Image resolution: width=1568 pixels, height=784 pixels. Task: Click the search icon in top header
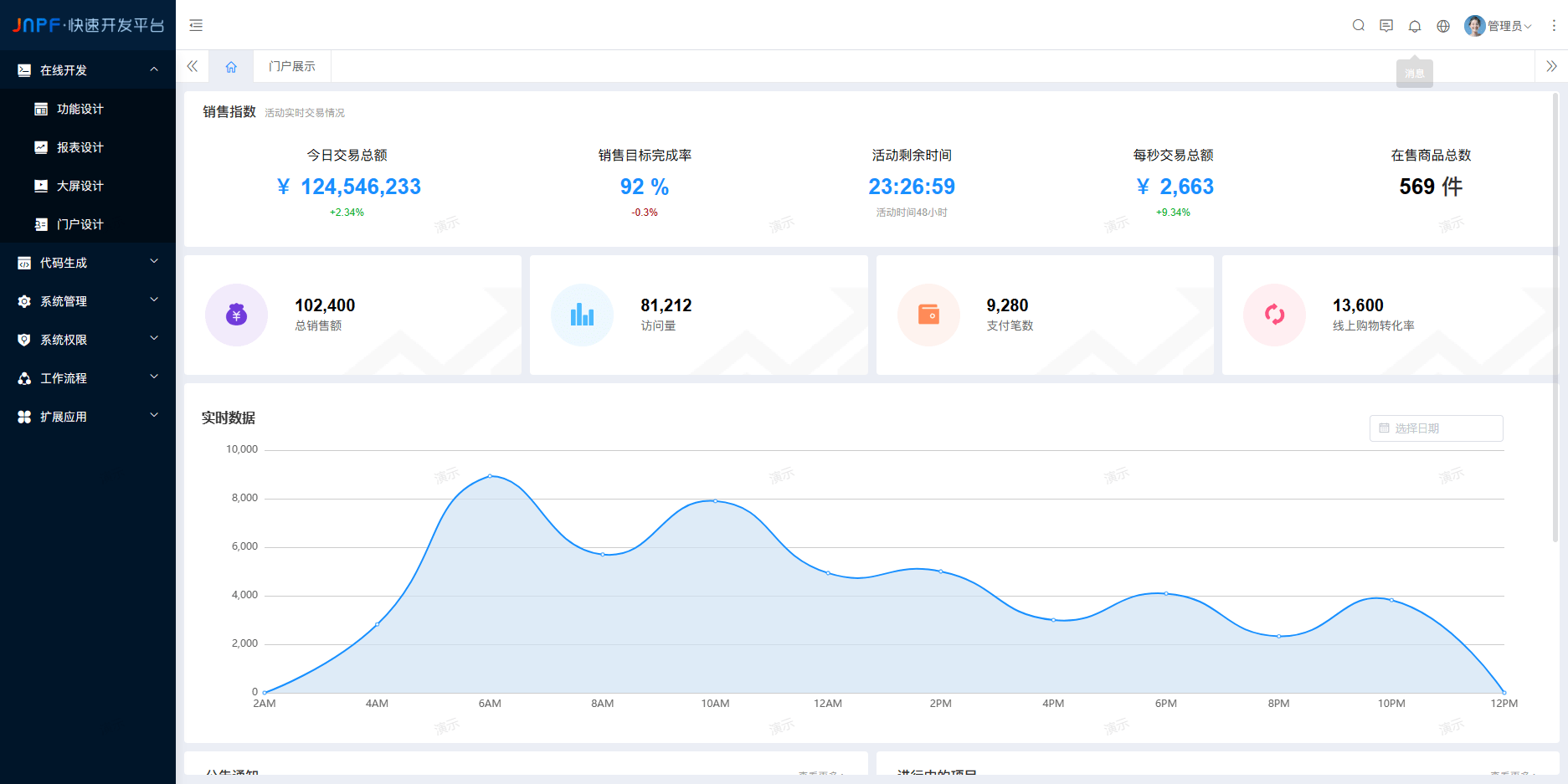tap(1358, 26)
